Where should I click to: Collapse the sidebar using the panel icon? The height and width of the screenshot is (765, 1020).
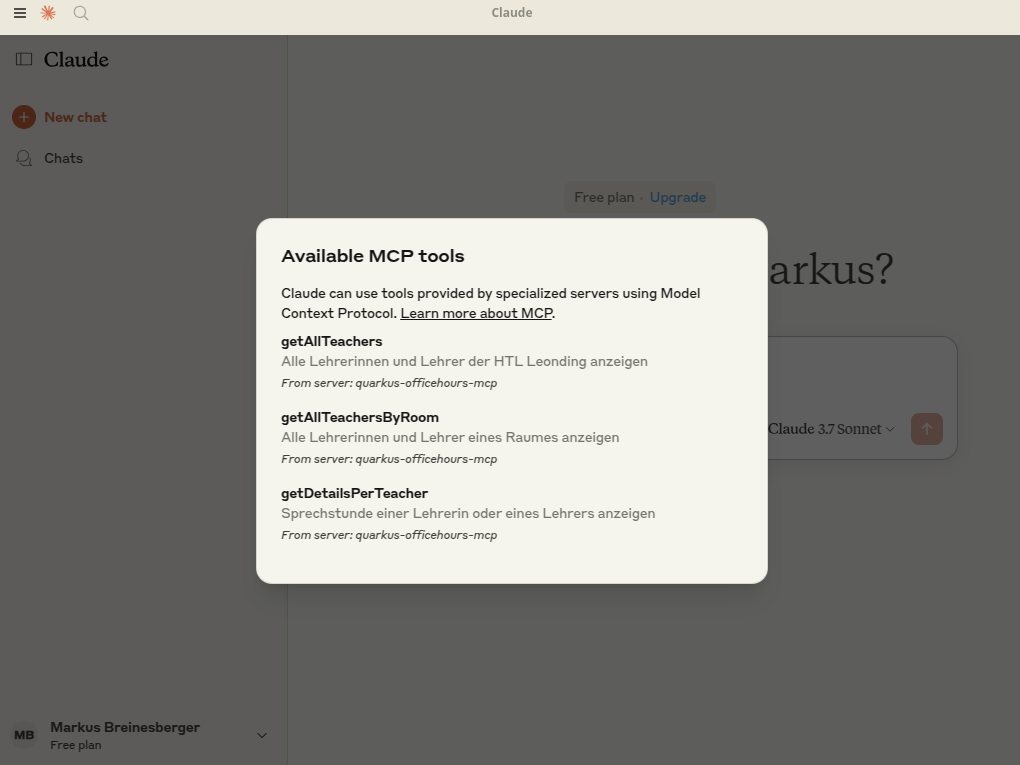[x=24, y=59]
